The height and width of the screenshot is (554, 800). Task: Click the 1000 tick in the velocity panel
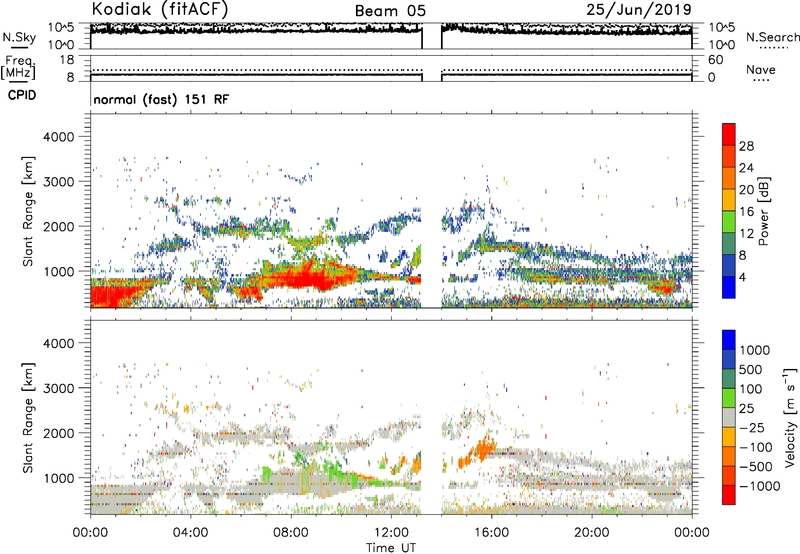[59, 478]
